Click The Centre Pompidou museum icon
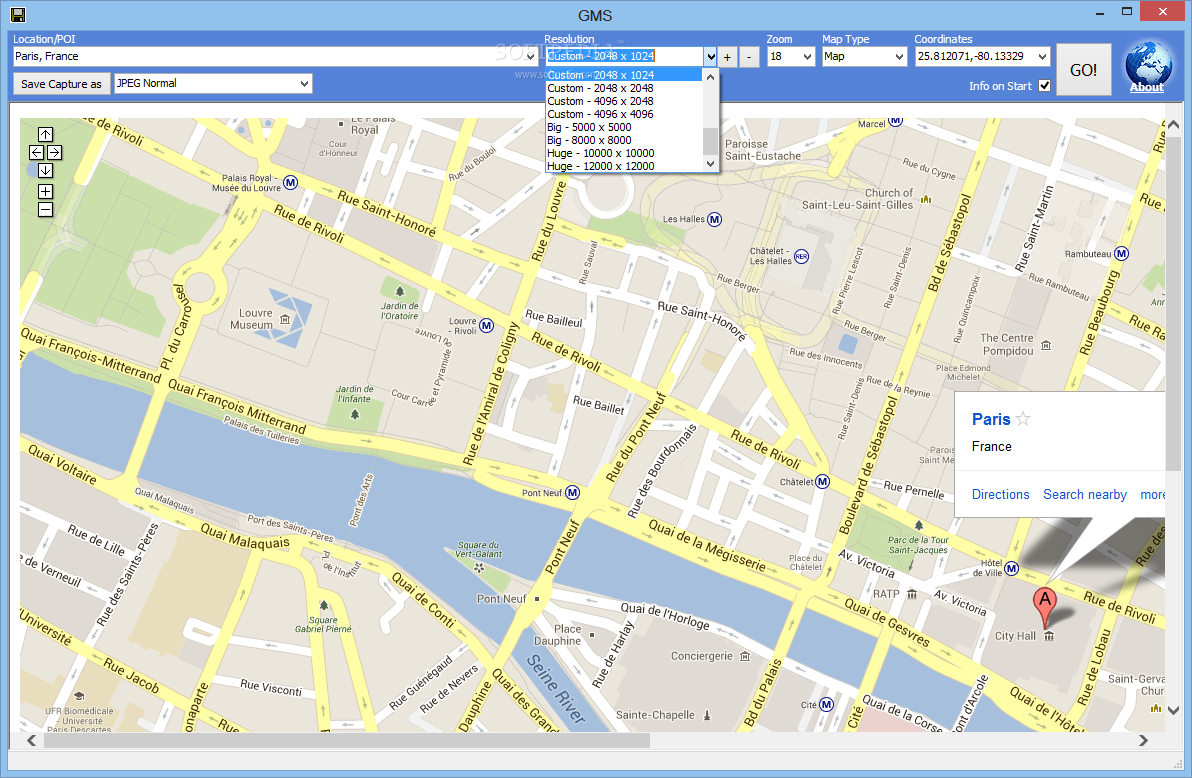Screen dimensions: 1192x778 click(x=1046, y=345)
